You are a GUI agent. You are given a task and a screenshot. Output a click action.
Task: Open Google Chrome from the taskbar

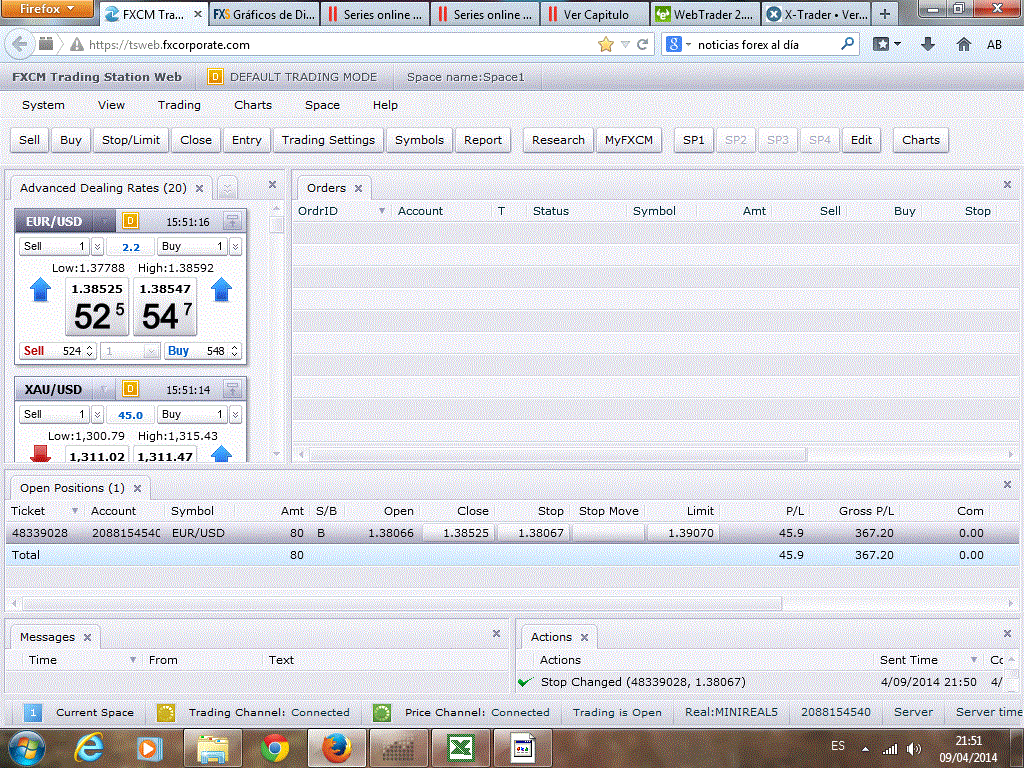pos(275,748)
